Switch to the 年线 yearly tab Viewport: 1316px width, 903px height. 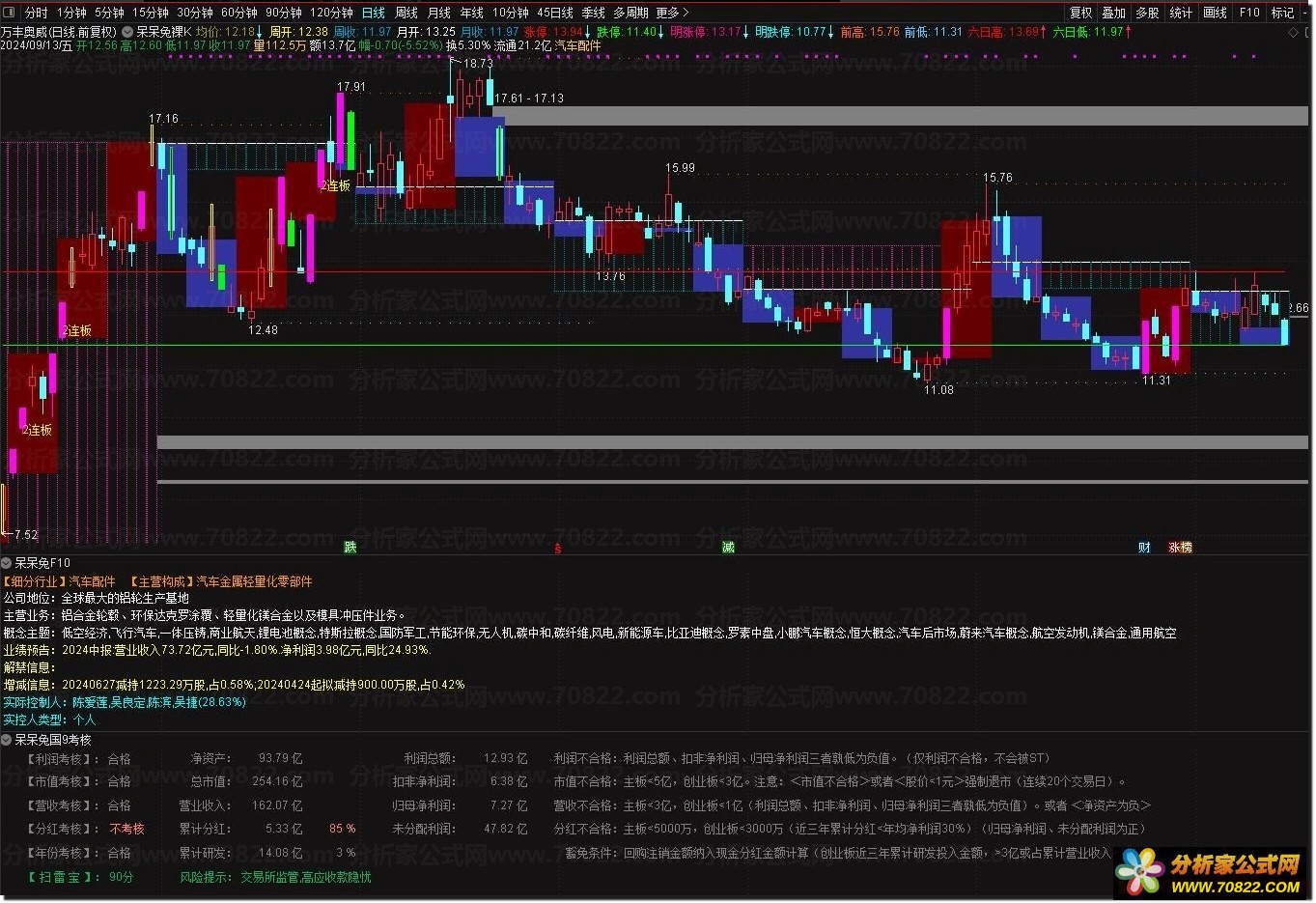click(x=471, y=13)
